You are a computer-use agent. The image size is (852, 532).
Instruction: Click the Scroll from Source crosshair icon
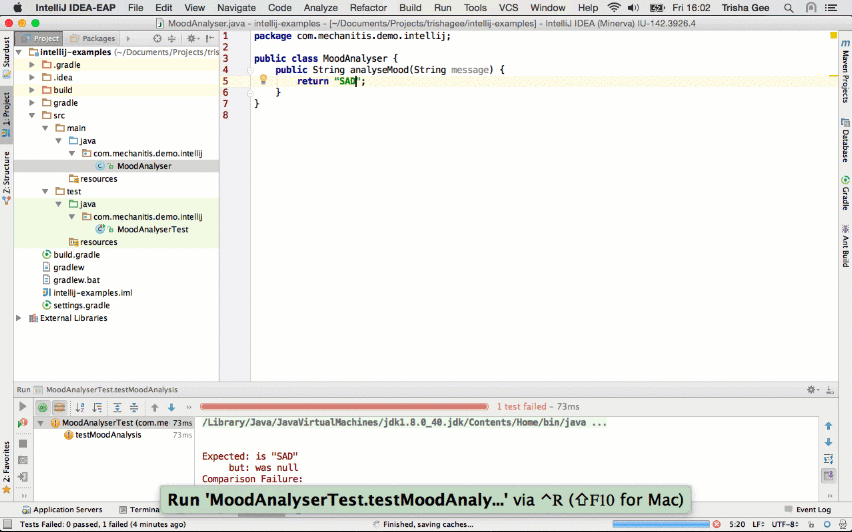tap(157, 39)
